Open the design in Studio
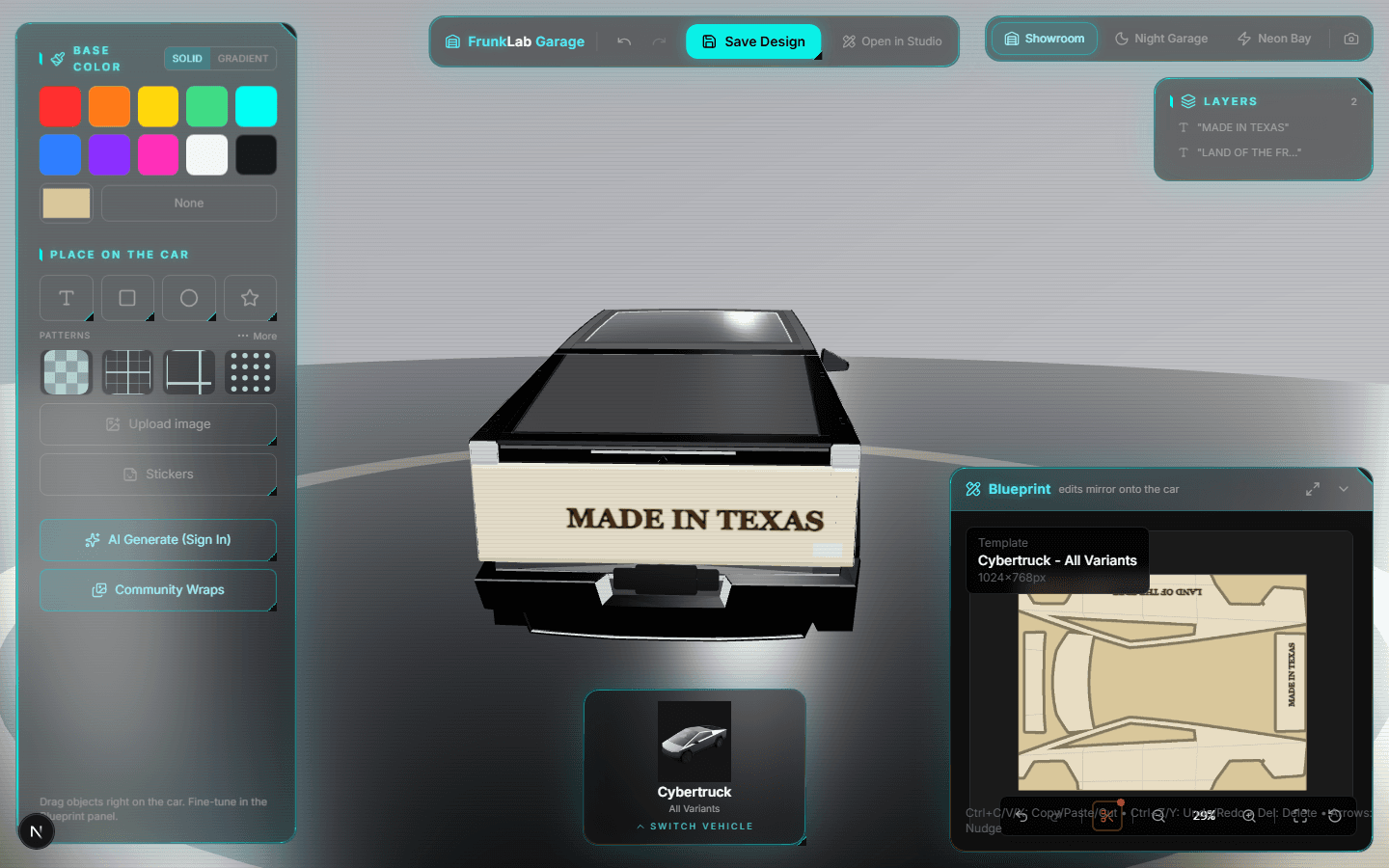Screen dimensions: 1389x868 pyautogui.click(x=891, y=41)
